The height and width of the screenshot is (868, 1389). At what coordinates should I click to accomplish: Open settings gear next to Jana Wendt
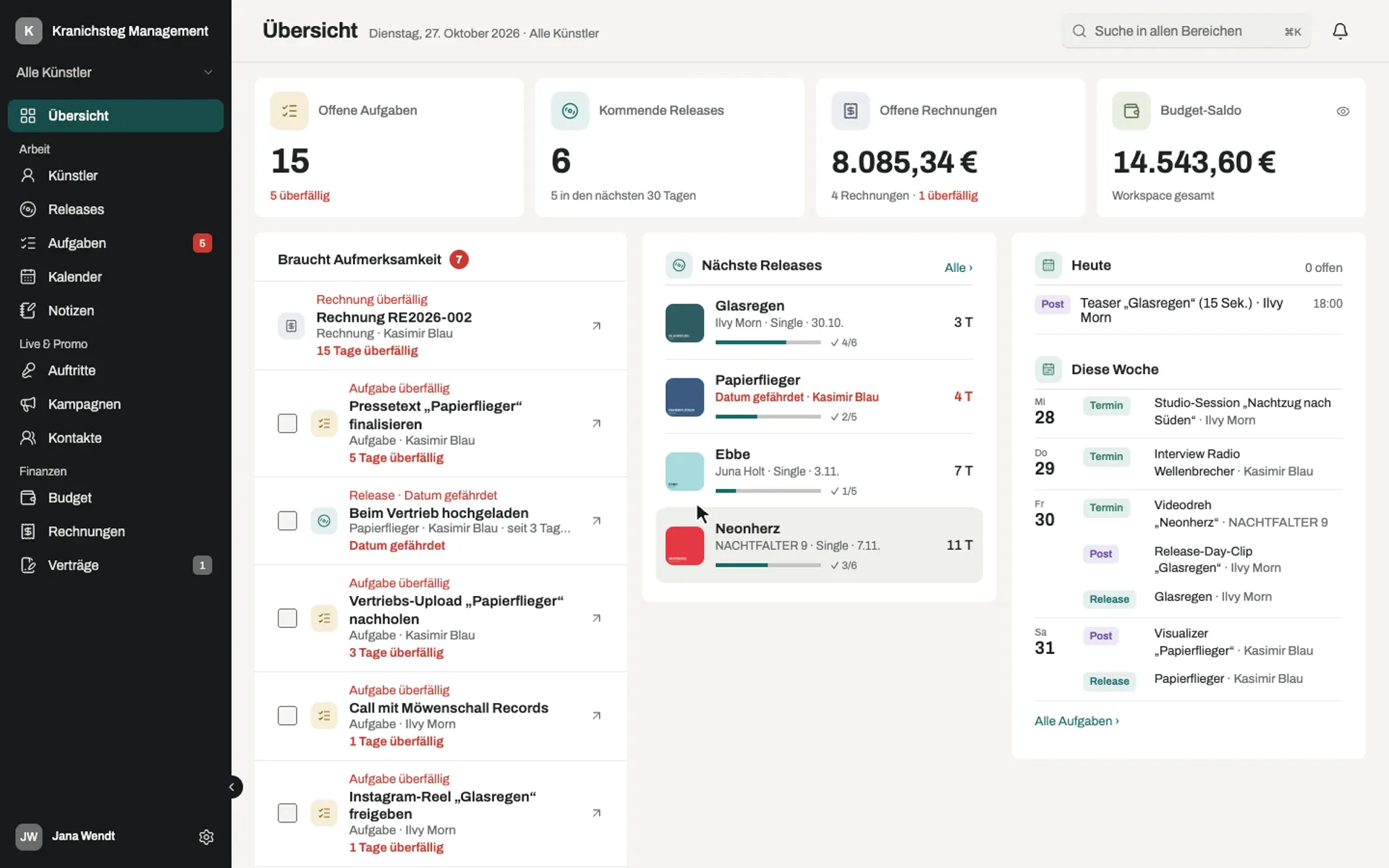206,837
